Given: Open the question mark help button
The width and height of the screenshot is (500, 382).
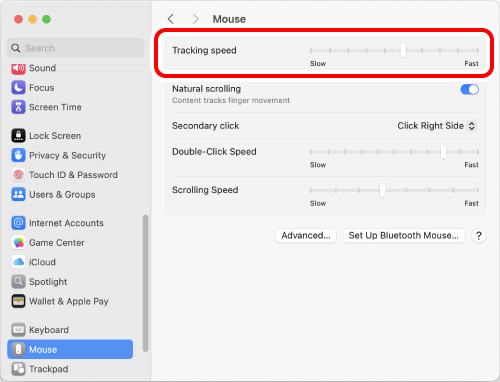Looking at the screenshot, I should [x=479, y=236].
